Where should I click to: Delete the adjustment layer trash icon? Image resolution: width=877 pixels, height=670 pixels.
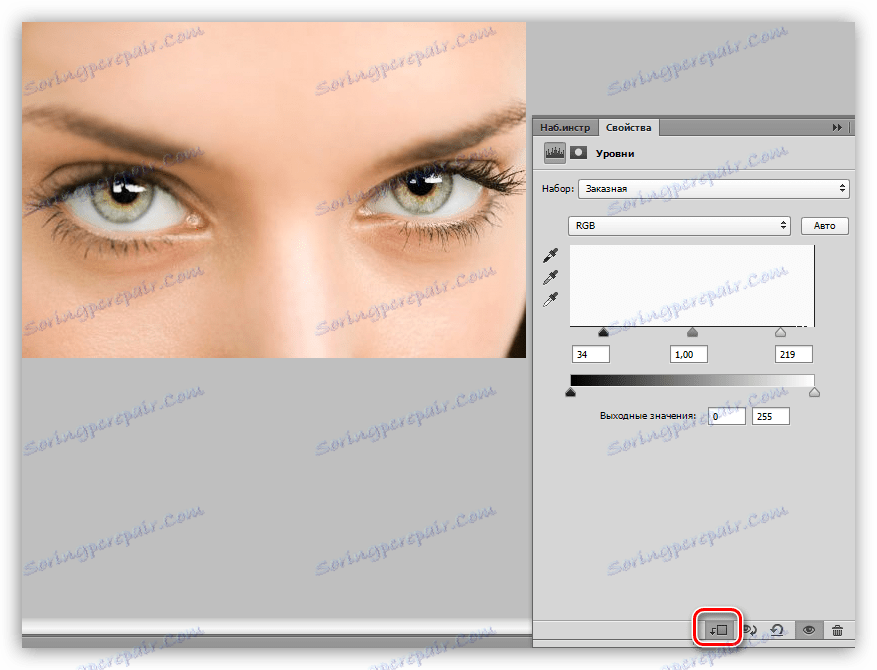(x=837, y=630)
